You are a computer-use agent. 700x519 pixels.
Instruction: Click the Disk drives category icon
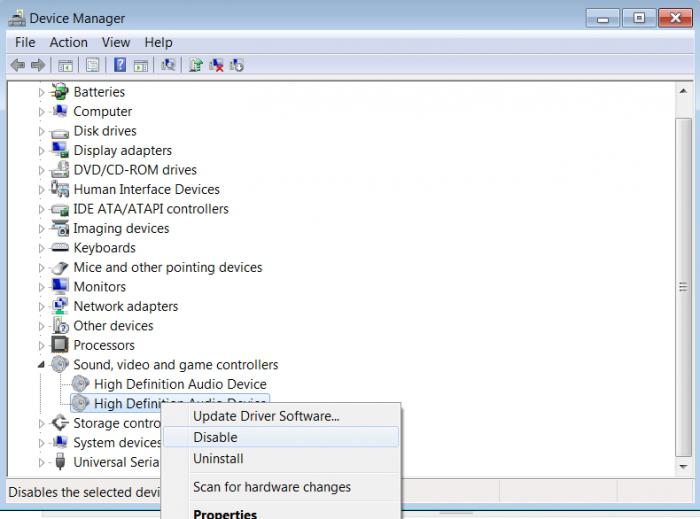59,132
